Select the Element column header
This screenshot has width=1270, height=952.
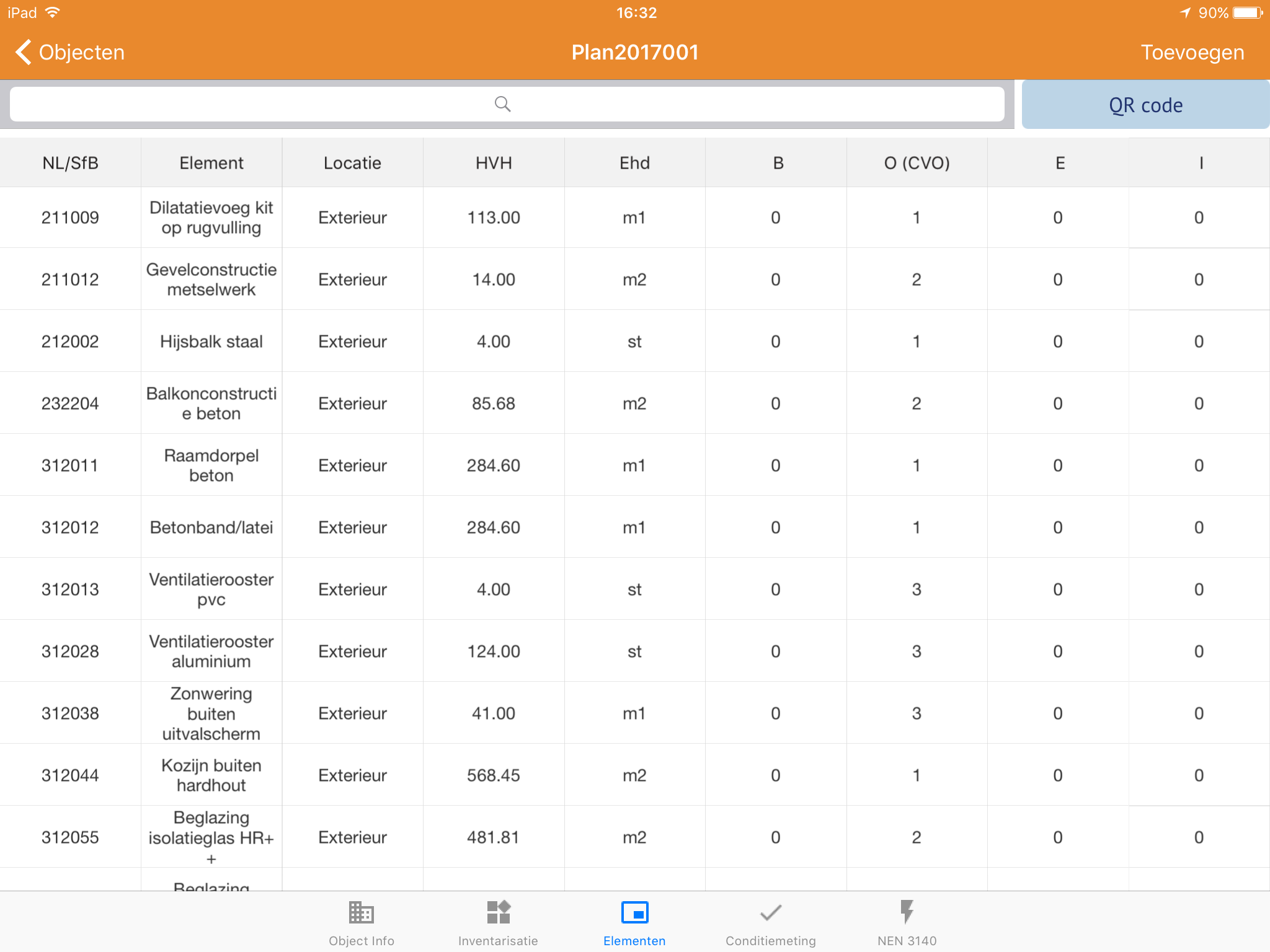coord(211,162)
